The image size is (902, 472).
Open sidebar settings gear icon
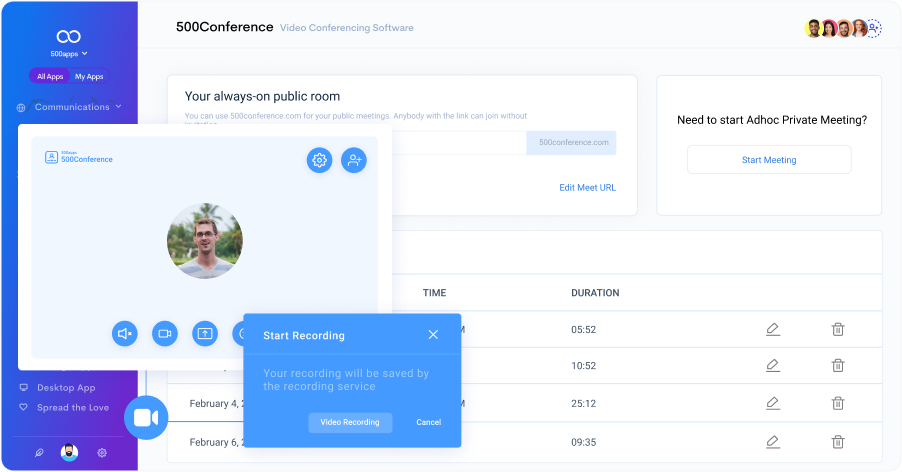coord(102,453)
